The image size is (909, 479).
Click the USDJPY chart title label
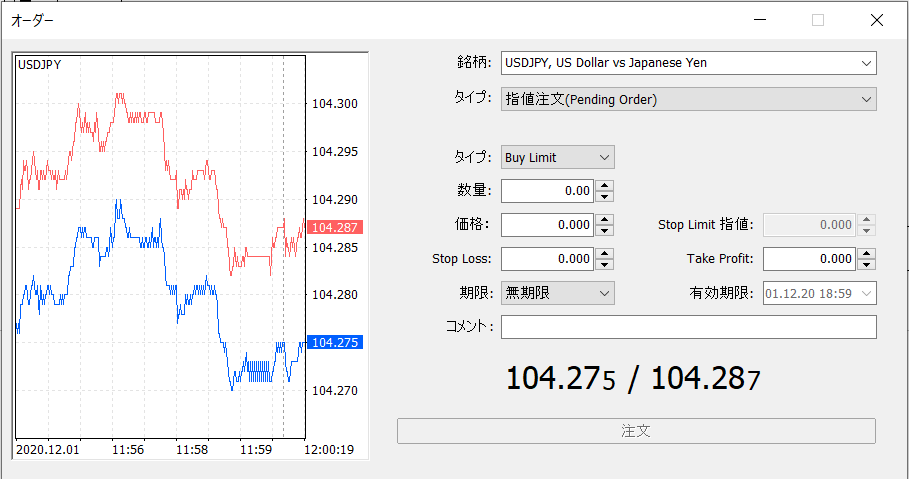coord(39,65)
